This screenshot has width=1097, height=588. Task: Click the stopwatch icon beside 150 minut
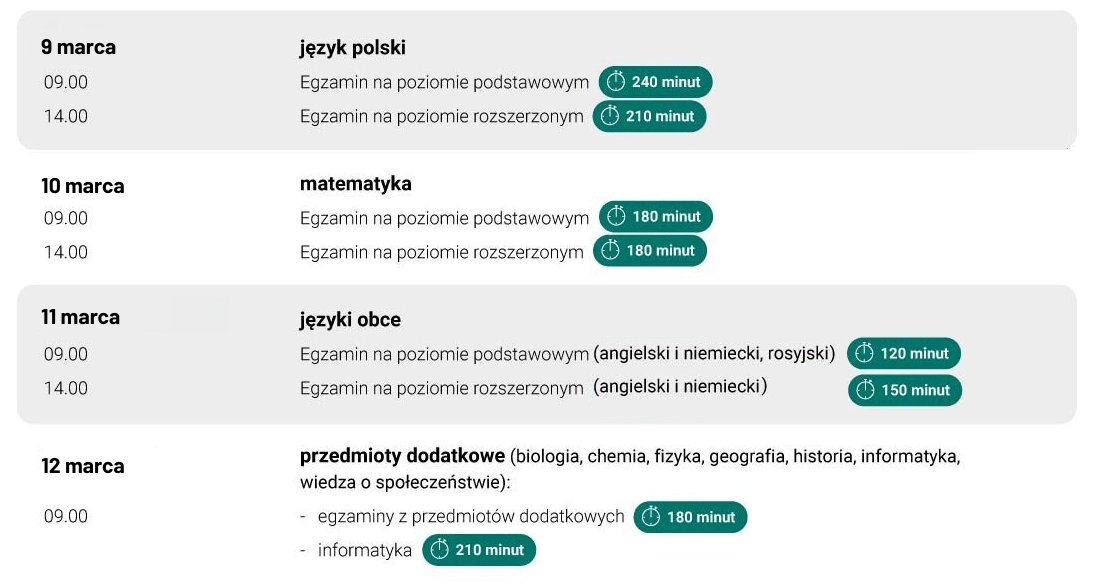click(865, 390)
